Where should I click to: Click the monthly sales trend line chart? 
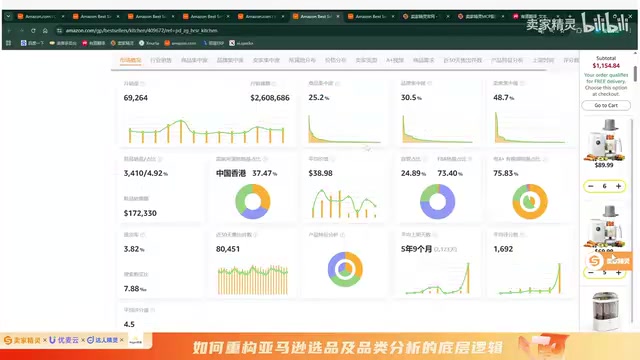(x=206, y=131)
